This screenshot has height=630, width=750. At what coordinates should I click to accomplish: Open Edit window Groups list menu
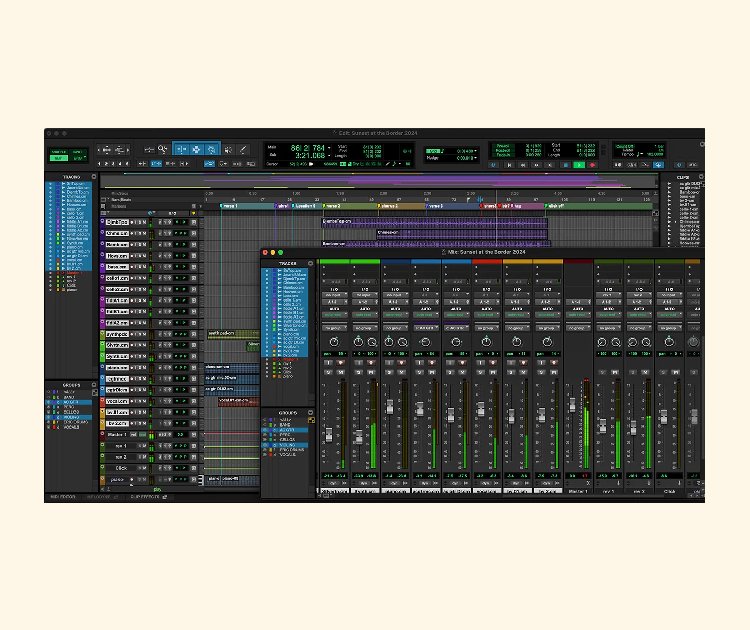tap(94, 385)
